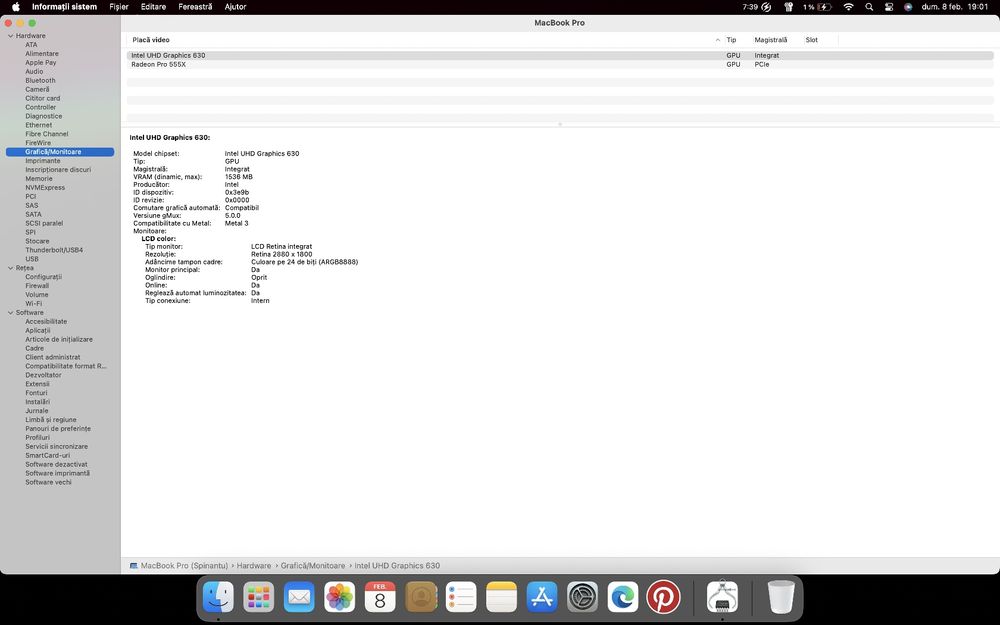This screenshot has height=625, width=1000.
Task: Open the Contacts app in Dock
Action: (x=421, y=598)
